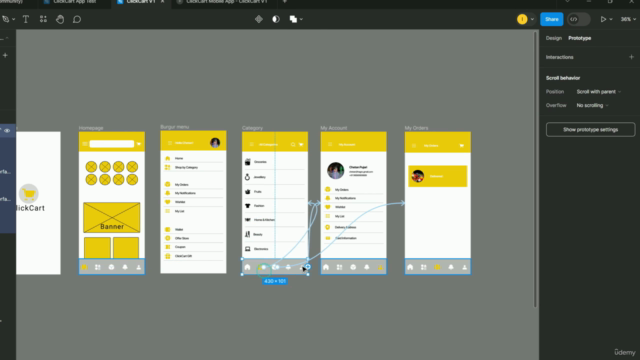Add an interaction with the plus icon

pyautogui.click(x=631, y=57)
